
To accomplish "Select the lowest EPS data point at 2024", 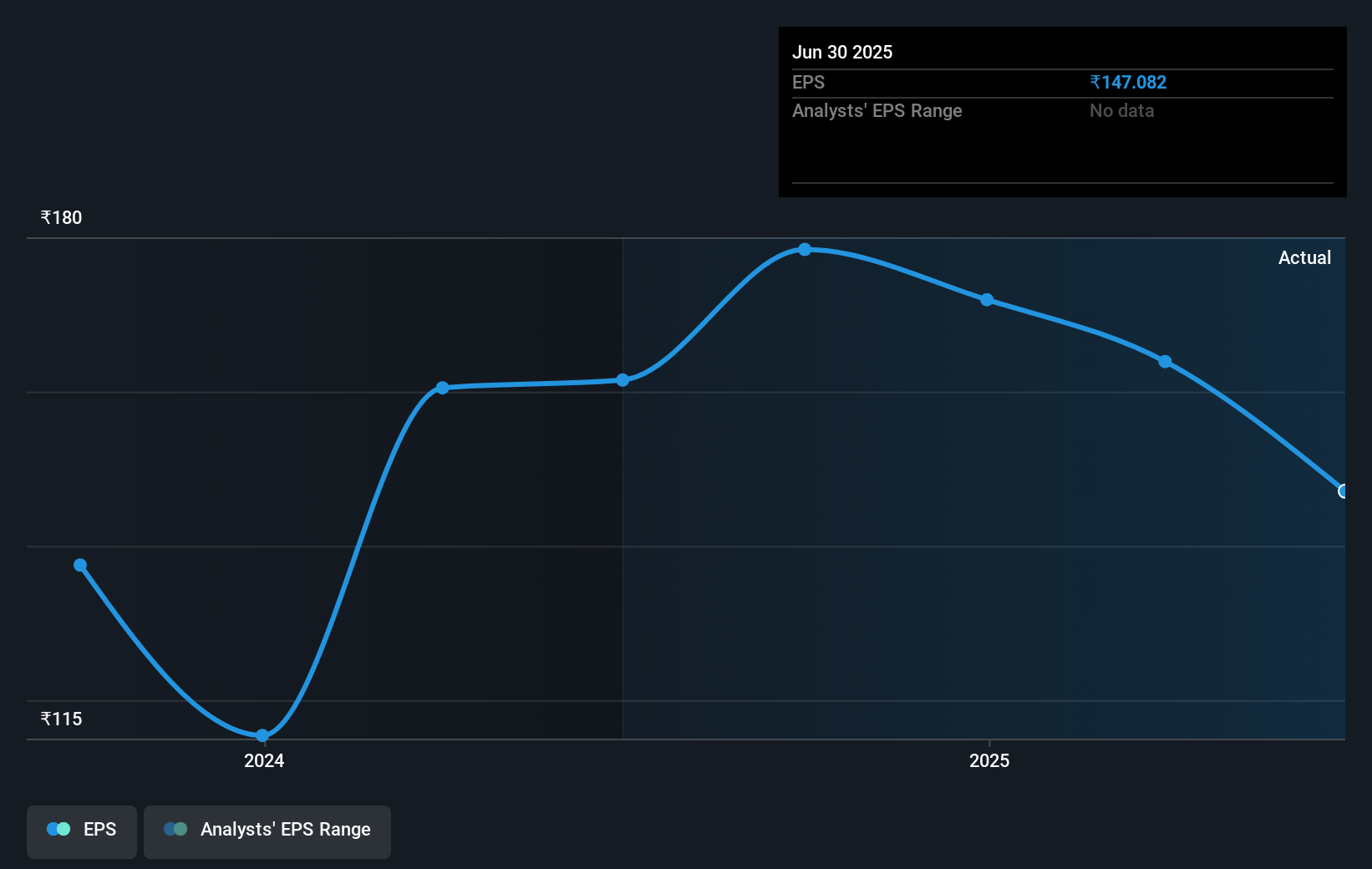I will (x=262, y=735).
